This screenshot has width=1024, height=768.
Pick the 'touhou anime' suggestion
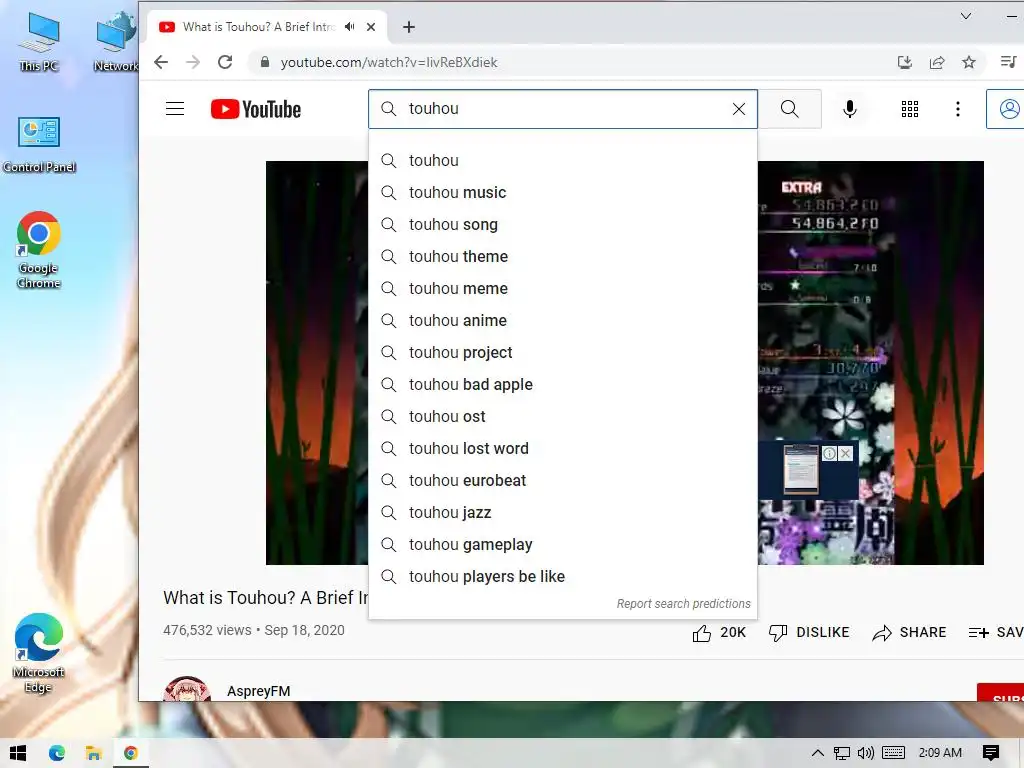pos(563,320)
